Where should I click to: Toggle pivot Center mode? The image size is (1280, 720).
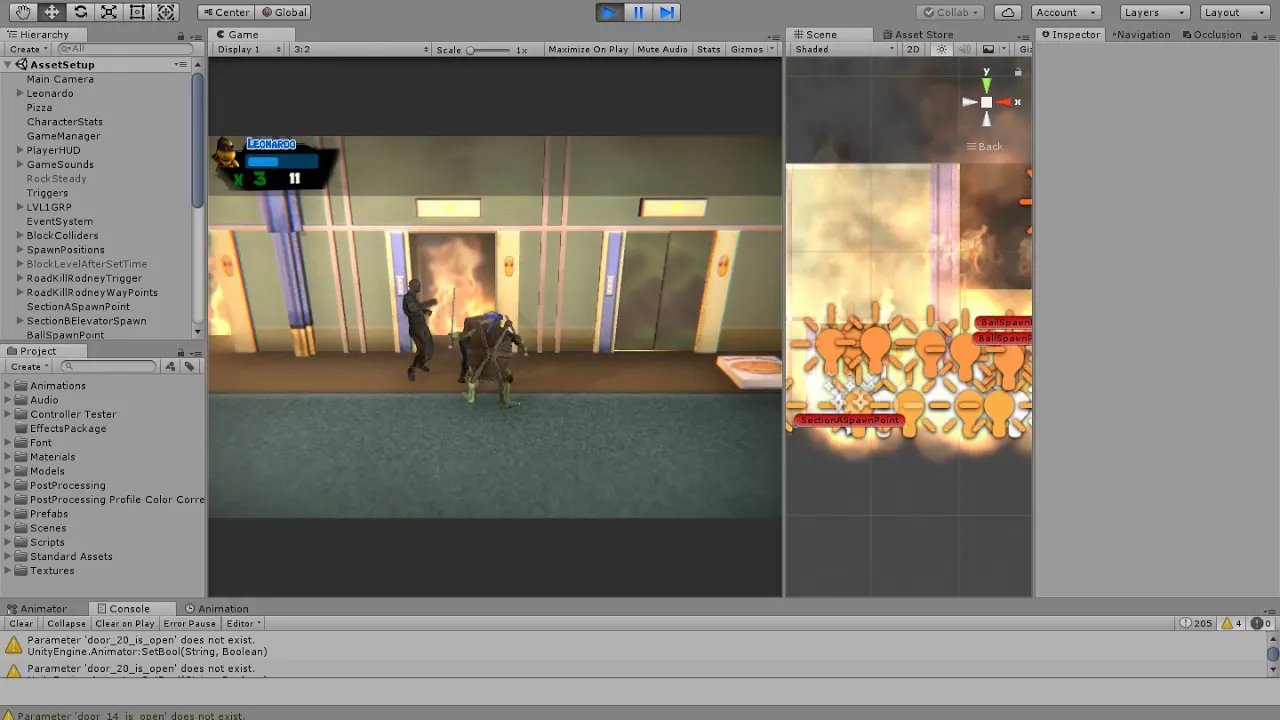coord(225,12)
